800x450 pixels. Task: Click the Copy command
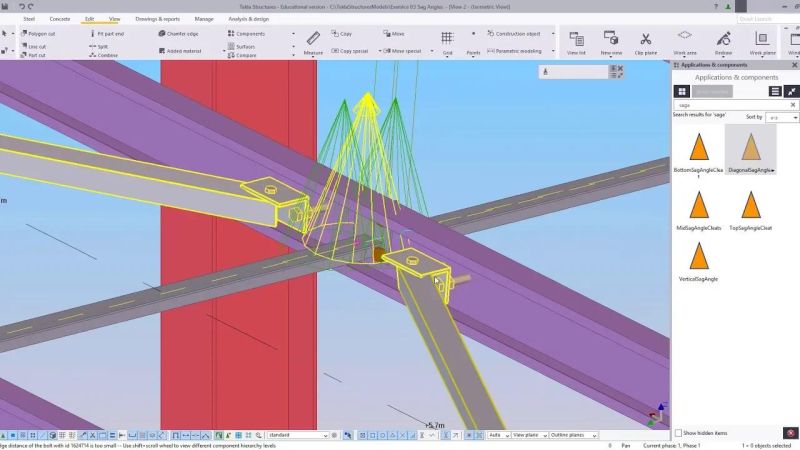[x=342, y=34]
